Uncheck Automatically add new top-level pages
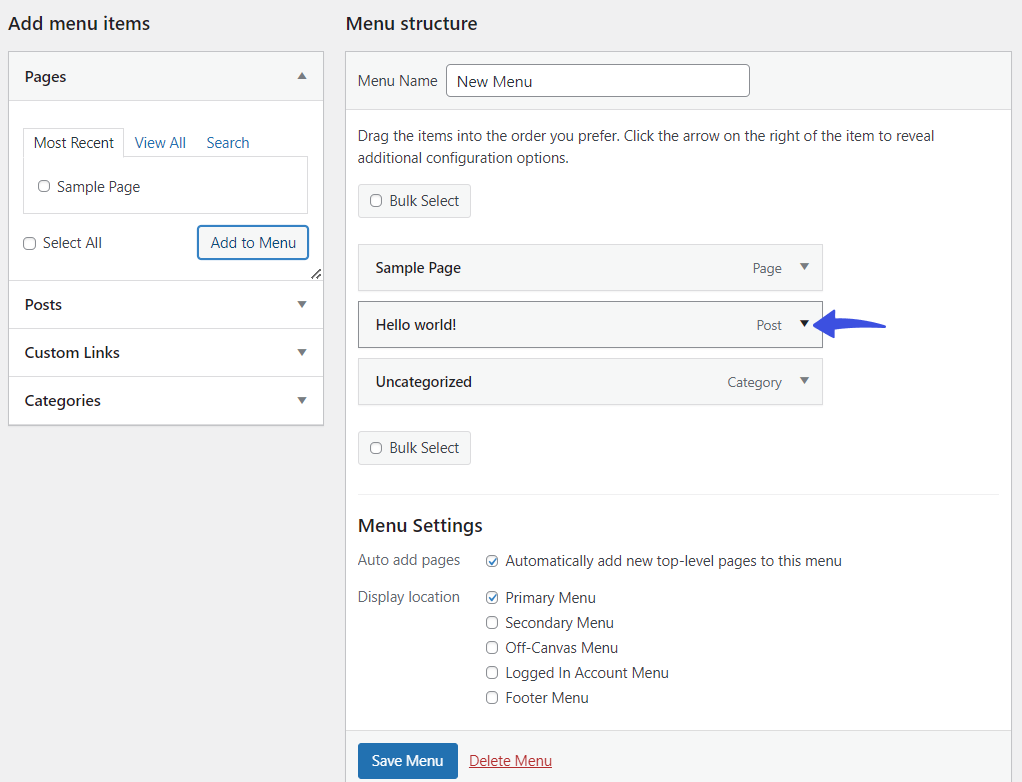Viewport: 1022px width, 782px height. 492,561
